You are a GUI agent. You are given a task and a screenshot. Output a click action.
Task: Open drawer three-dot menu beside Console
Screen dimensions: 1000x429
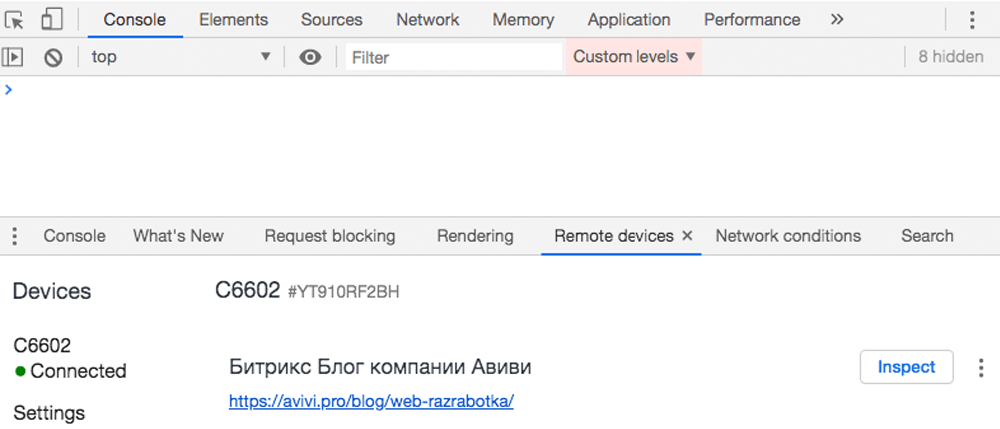[x=15, y=236]
